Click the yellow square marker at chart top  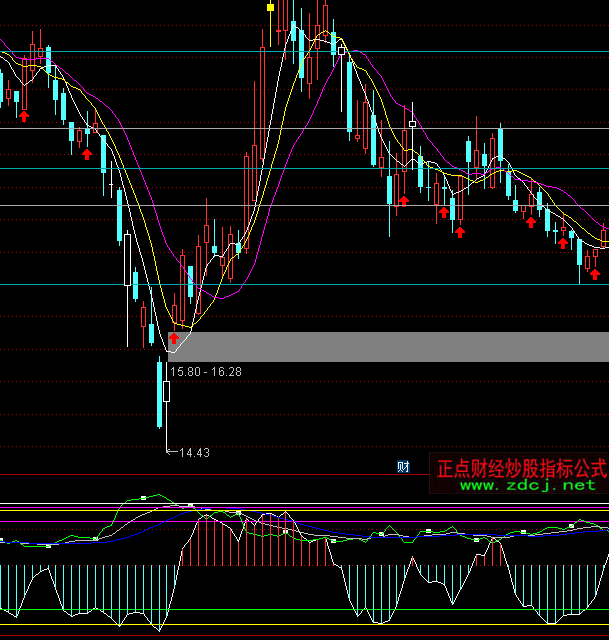270,7
